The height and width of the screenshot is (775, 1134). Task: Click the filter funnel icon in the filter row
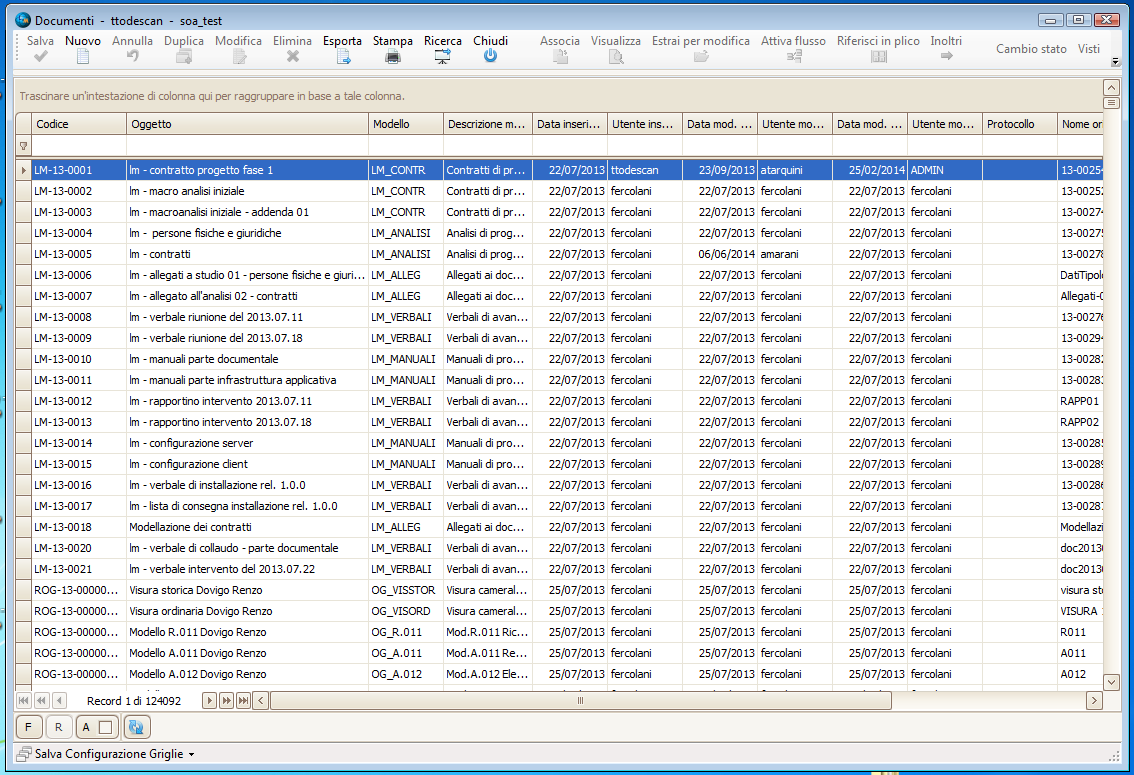24,146
